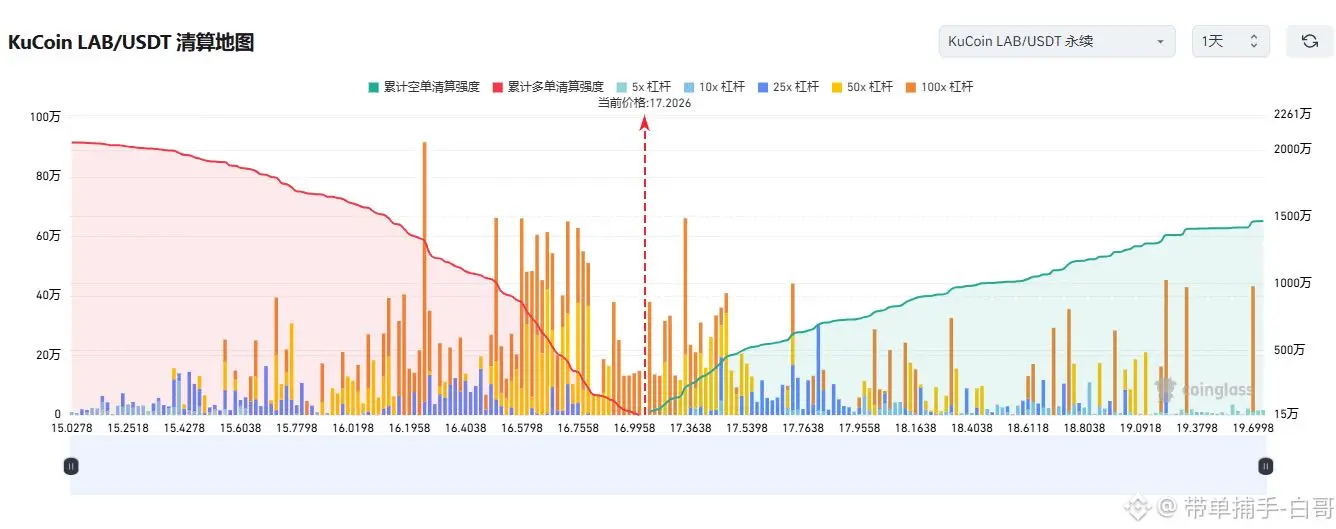Click the right zoom slider handle
Screen dimensions: 1336x529
pyautogui.click(x=1265, y=465)
